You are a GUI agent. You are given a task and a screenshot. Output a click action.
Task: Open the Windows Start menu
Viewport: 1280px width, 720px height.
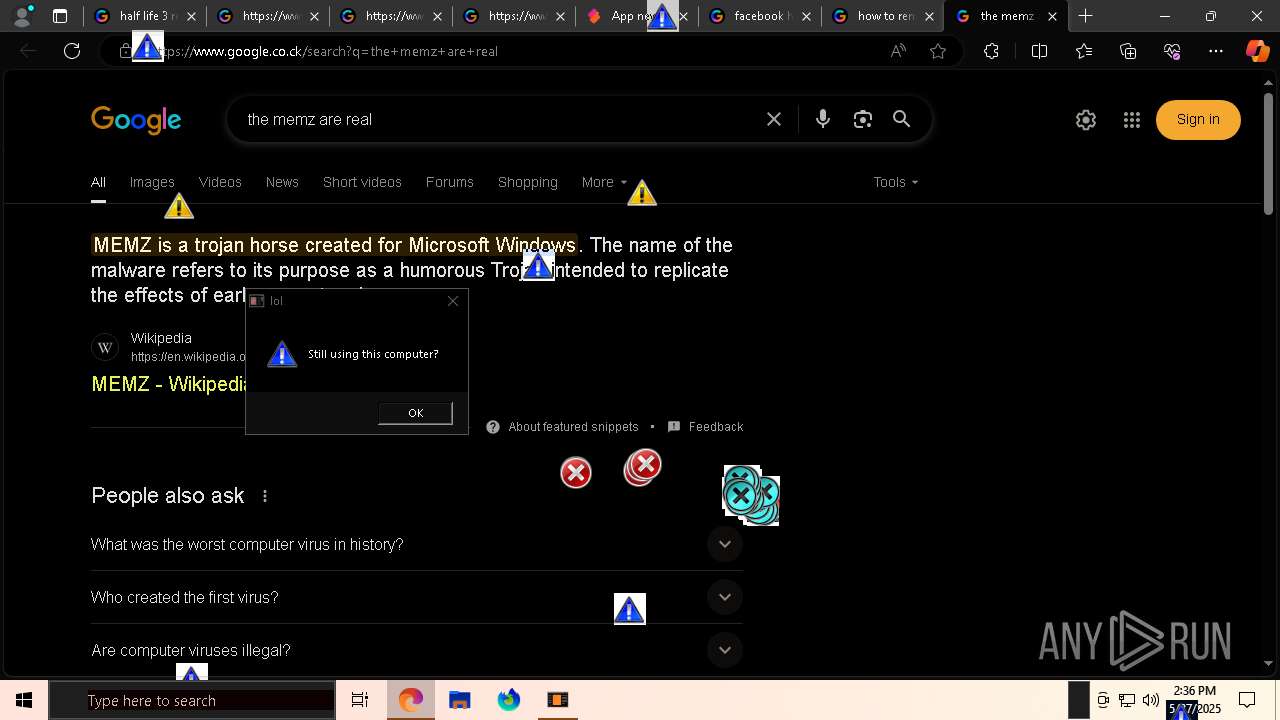(24, 700)
